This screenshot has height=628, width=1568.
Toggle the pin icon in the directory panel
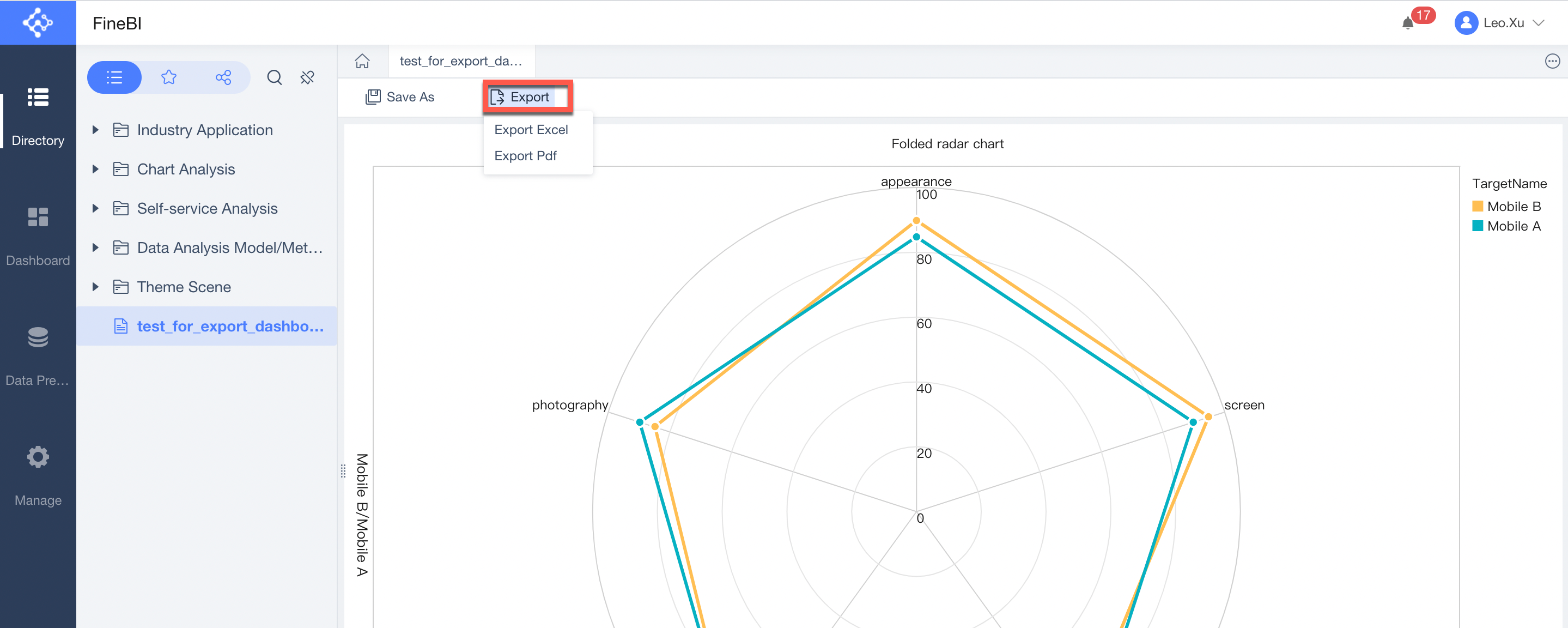click(x=307, y=77)
